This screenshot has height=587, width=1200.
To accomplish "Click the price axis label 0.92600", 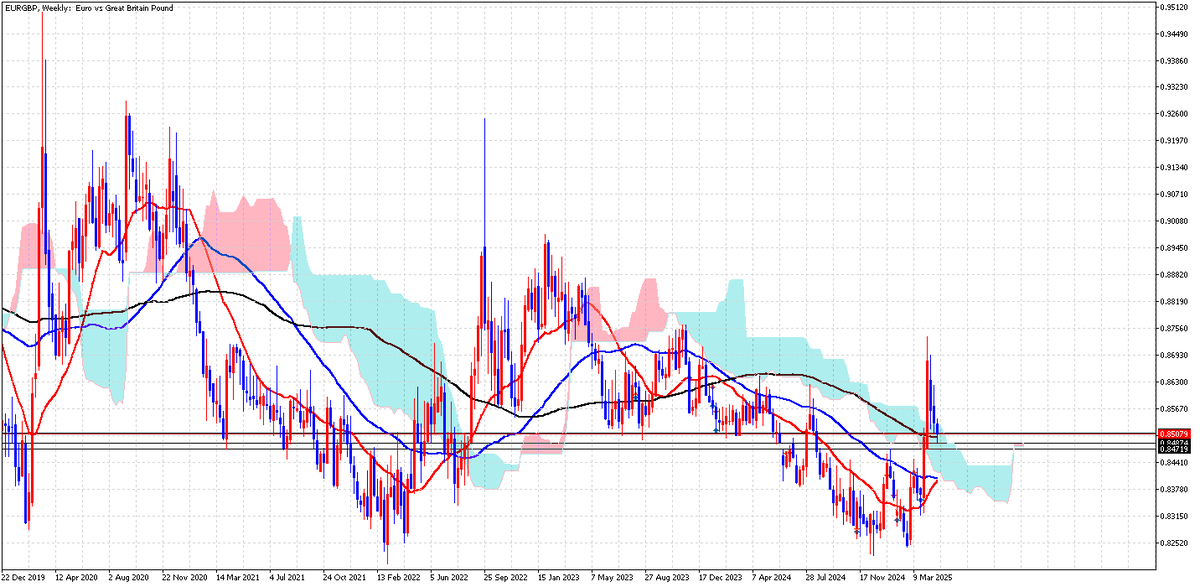I will (x=1175, y=114).
